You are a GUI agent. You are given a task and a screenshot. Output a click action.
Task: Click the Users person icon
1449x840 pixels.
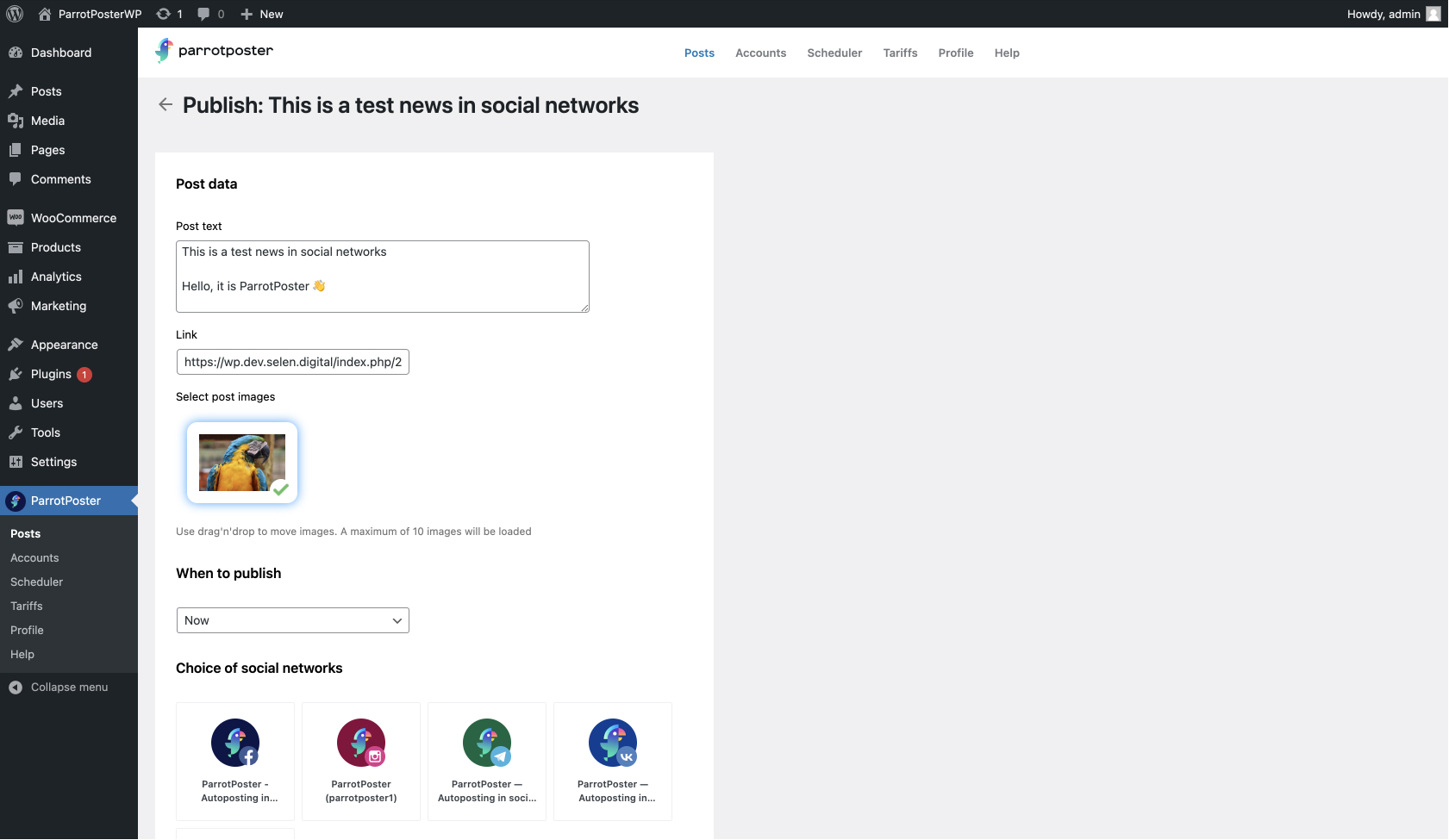pos(16,403)
